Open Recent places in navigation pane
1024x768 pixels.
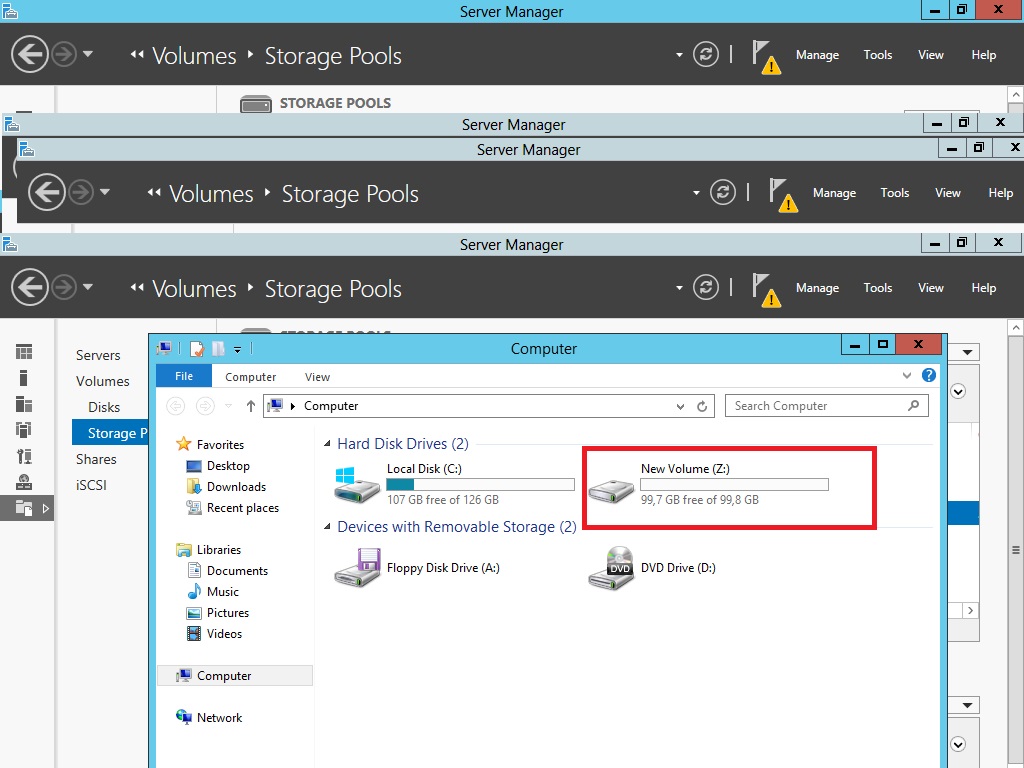pyautogui.click(x=242, y=507)
